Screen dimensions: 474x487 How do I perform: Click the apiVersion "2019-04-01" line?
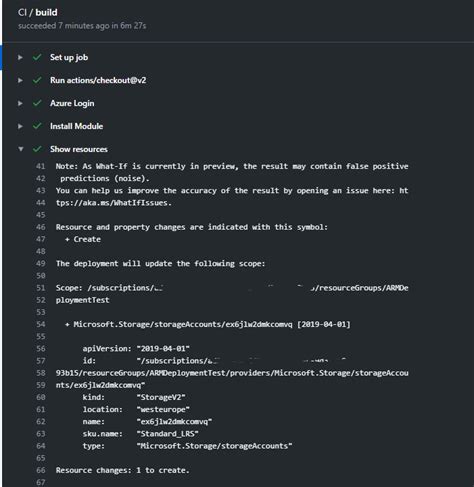(x=136, y=348)
